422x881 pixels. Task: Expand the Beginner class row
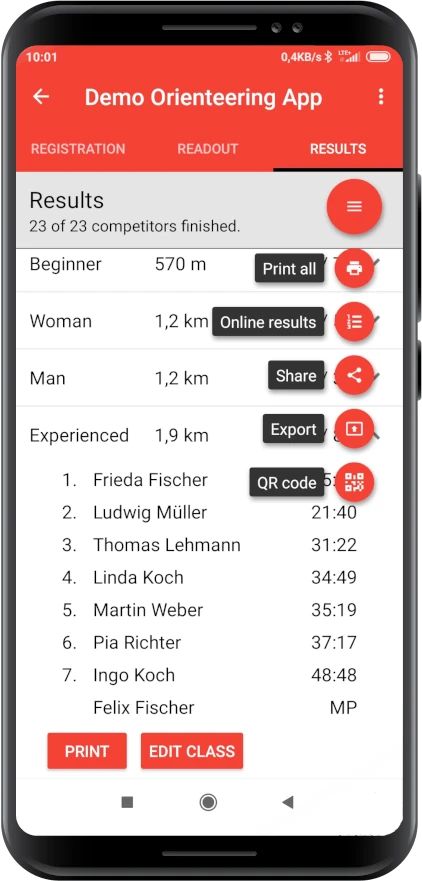209,264
